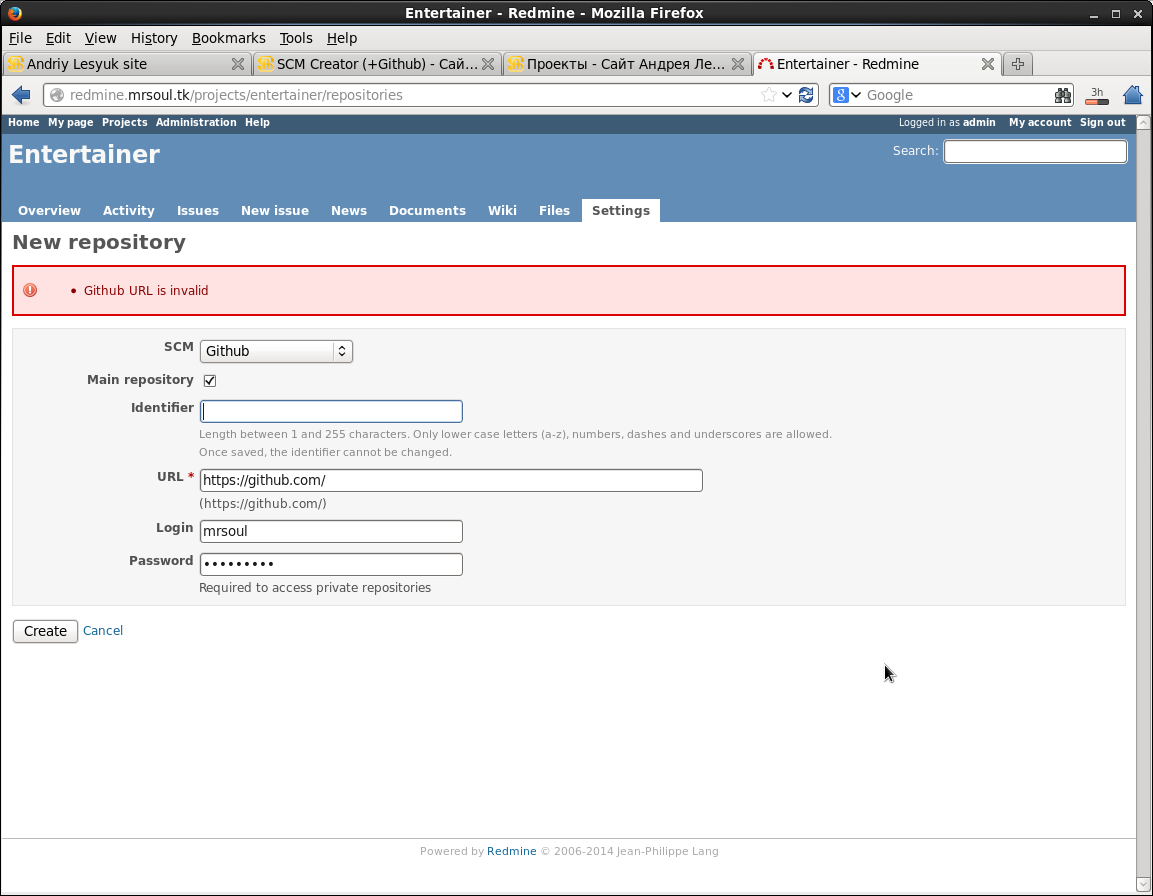1153x896 pixels.
Task: Bookmark this page with the star icon
Action: click(768, 95)
